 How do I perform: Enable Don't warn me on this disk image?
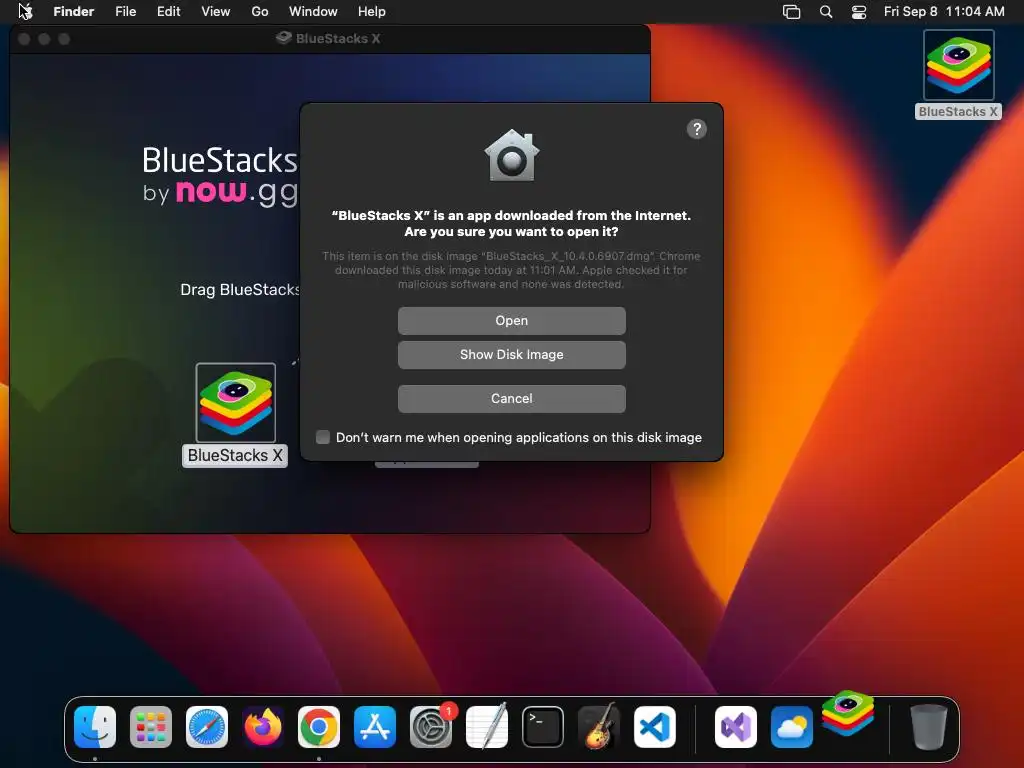(323, 437)
